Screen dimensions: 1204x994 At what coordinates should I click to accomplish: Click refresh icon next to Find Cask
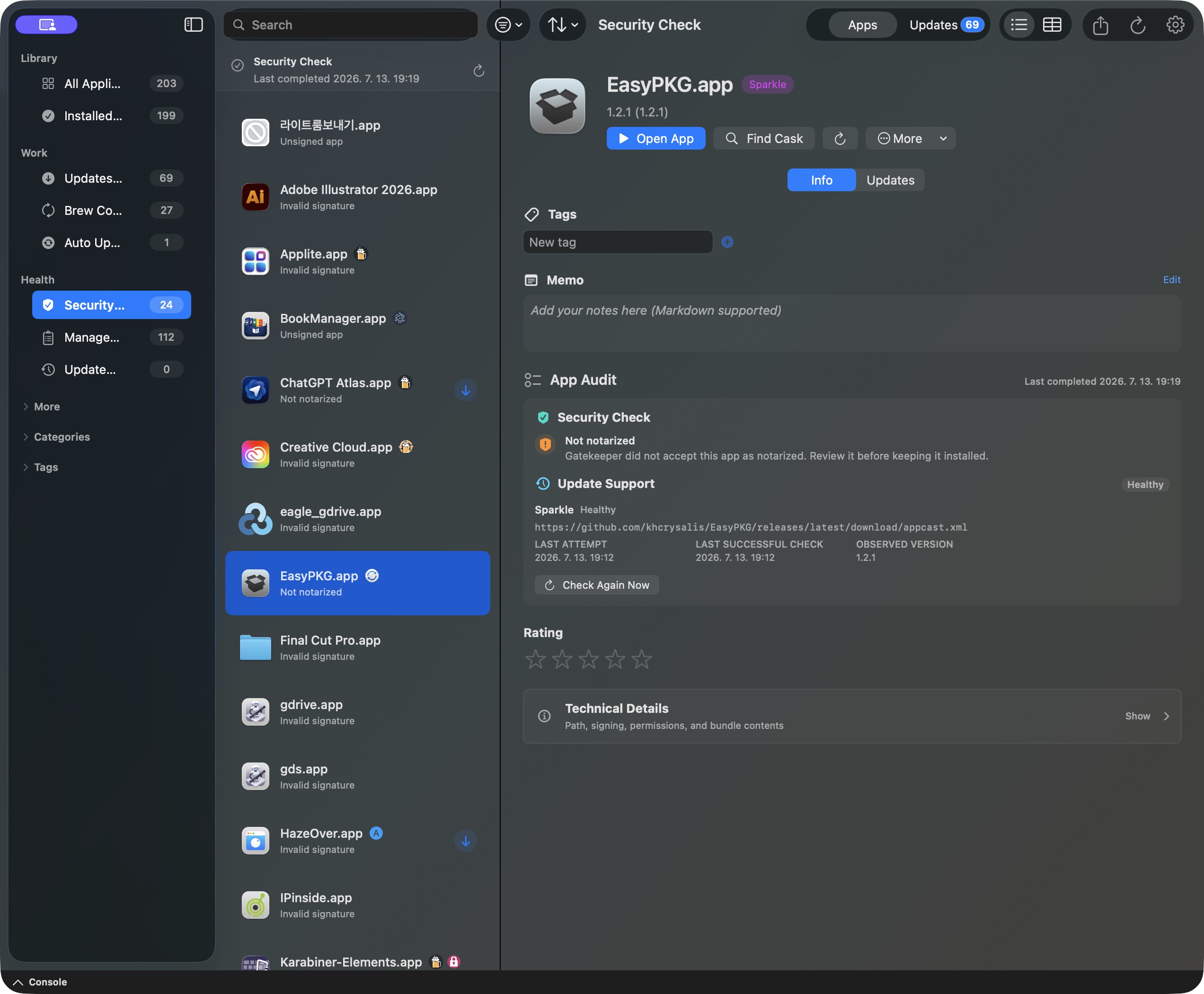point(840,139)
